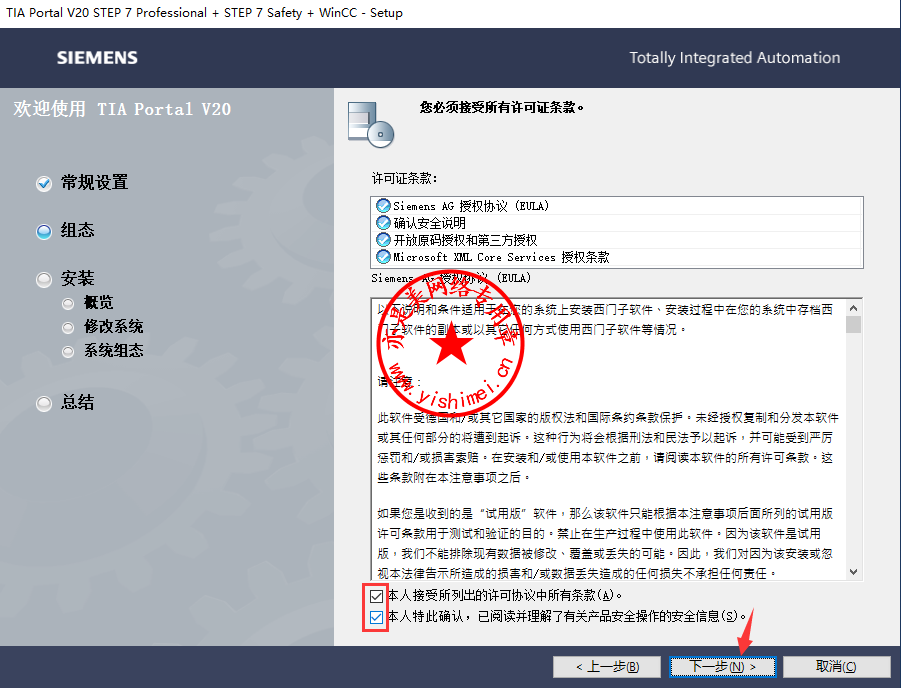Select 确认安全说明 license entry
This screenshot has width=901, height=688.
click(617, 223)
